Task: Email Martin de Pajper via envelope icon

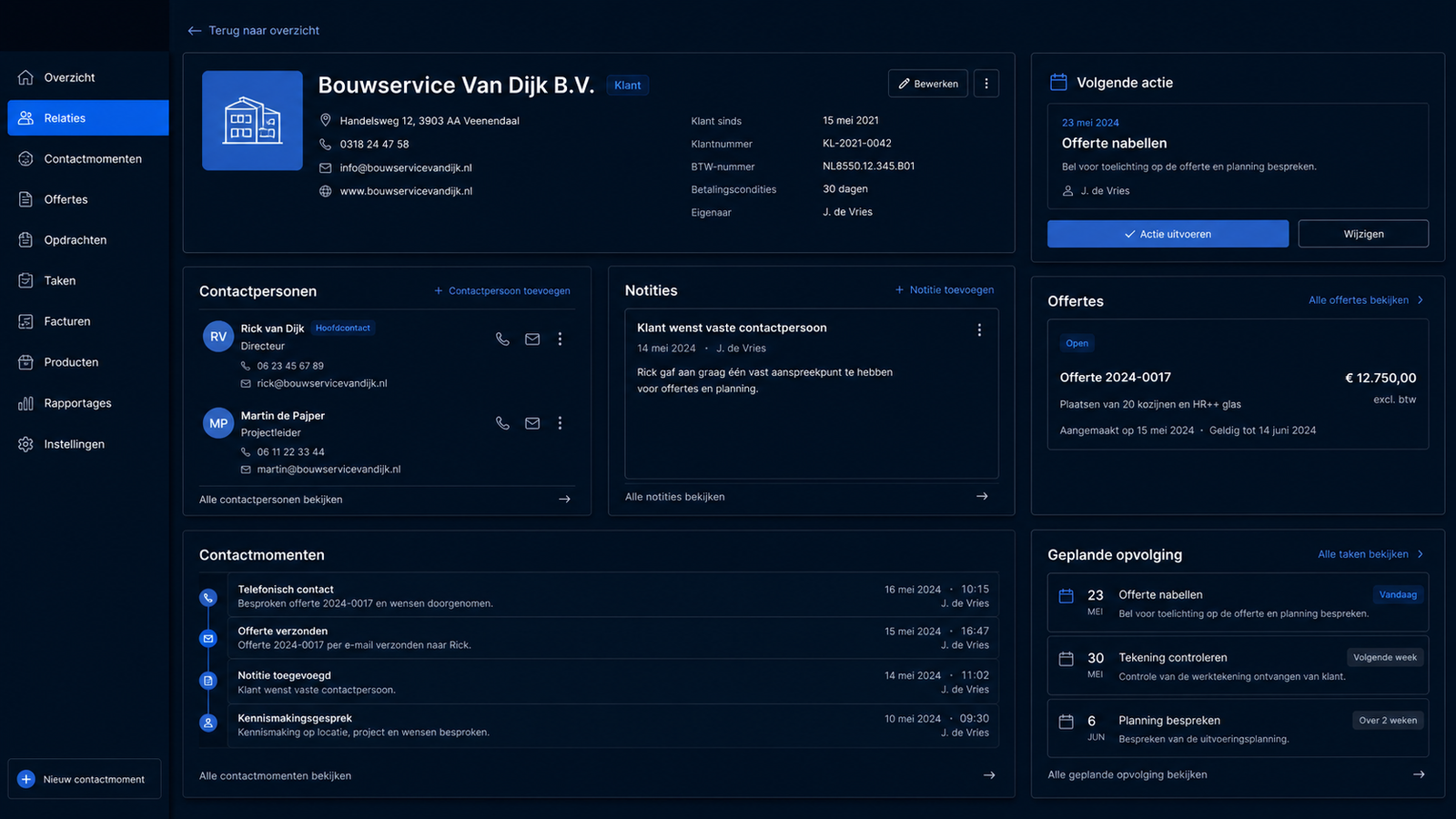Action: click(x=532, y=423)
